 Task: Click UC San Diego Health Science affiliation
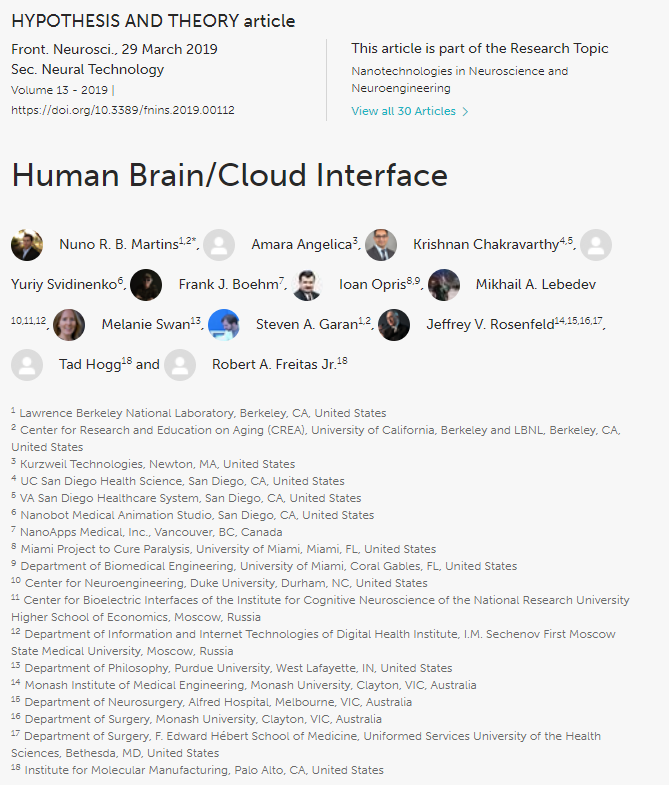coord(178,481)
